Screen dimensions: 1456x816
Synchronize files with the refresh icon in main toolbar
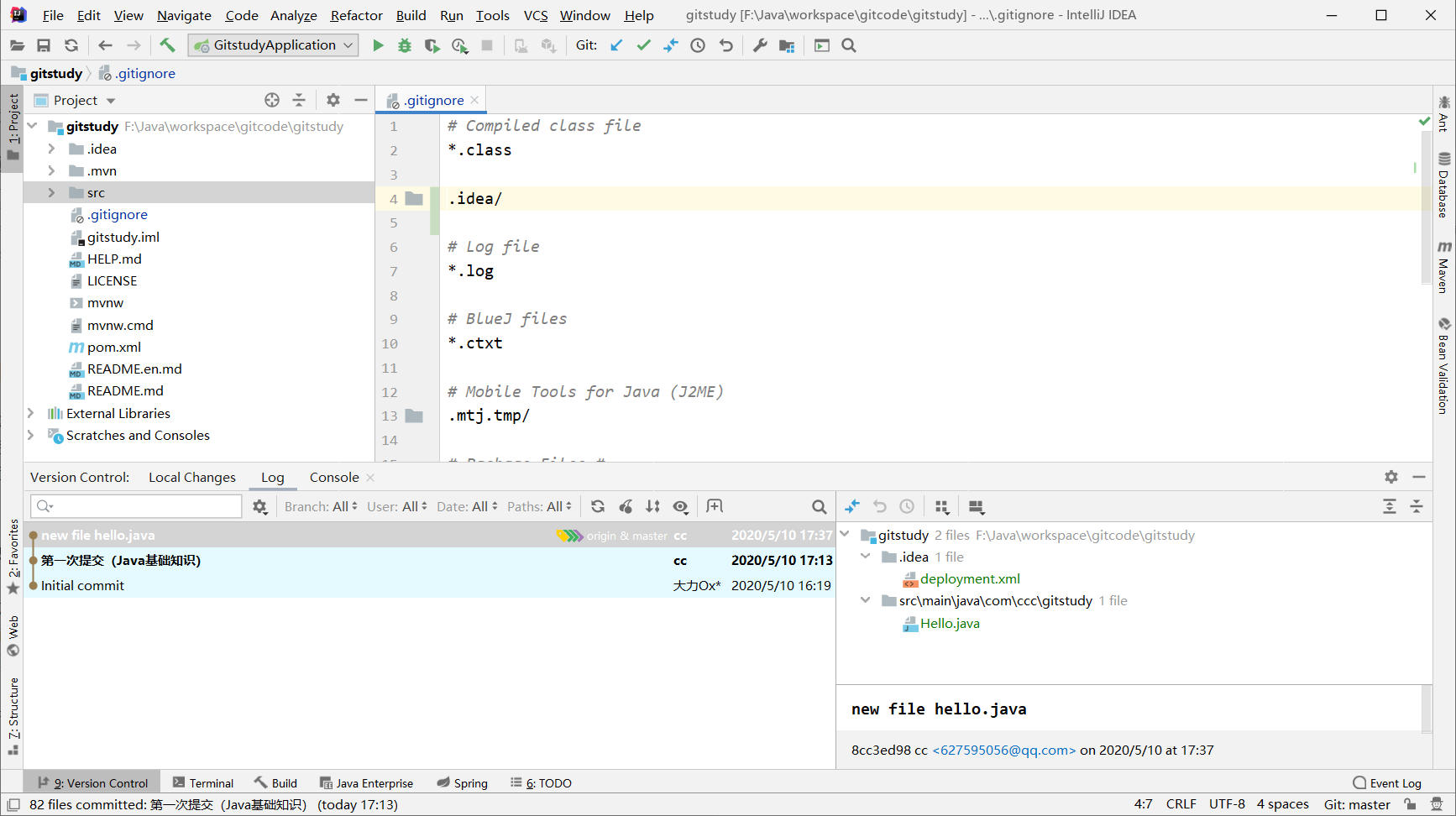click(x=71, y=45)
